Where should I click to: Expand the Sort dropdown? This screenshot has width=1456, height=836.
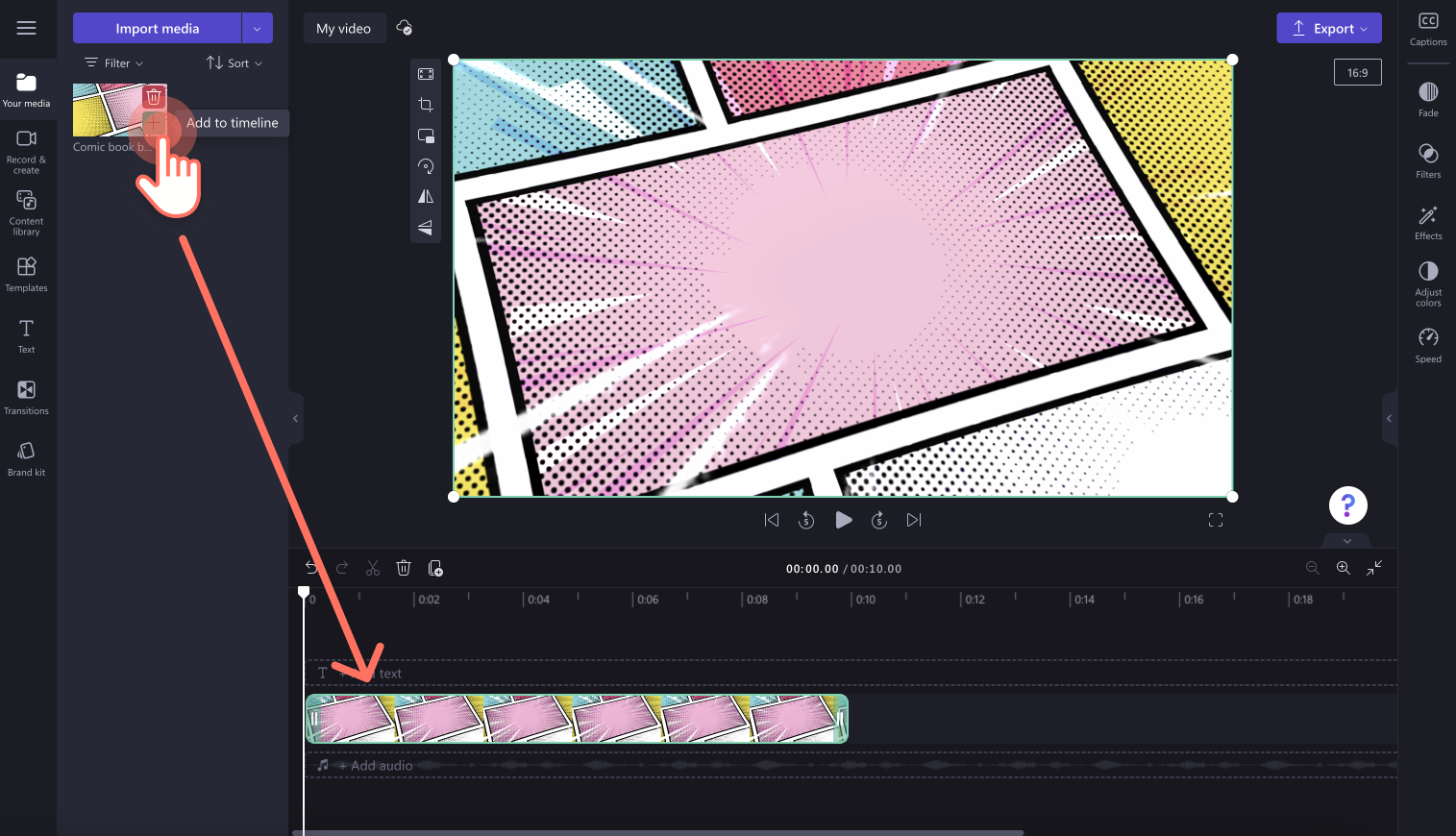click(x=234, y=63)
